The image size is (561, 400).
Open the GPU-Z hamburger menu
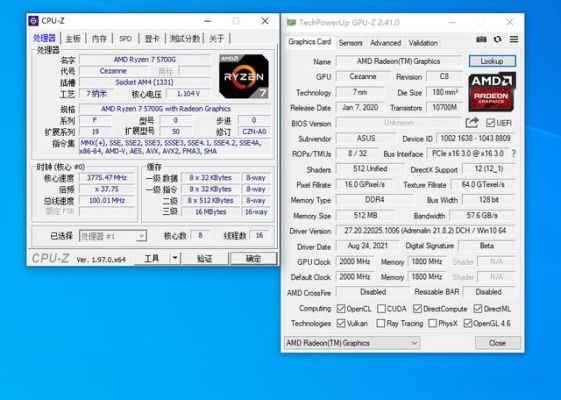(514, 39)
